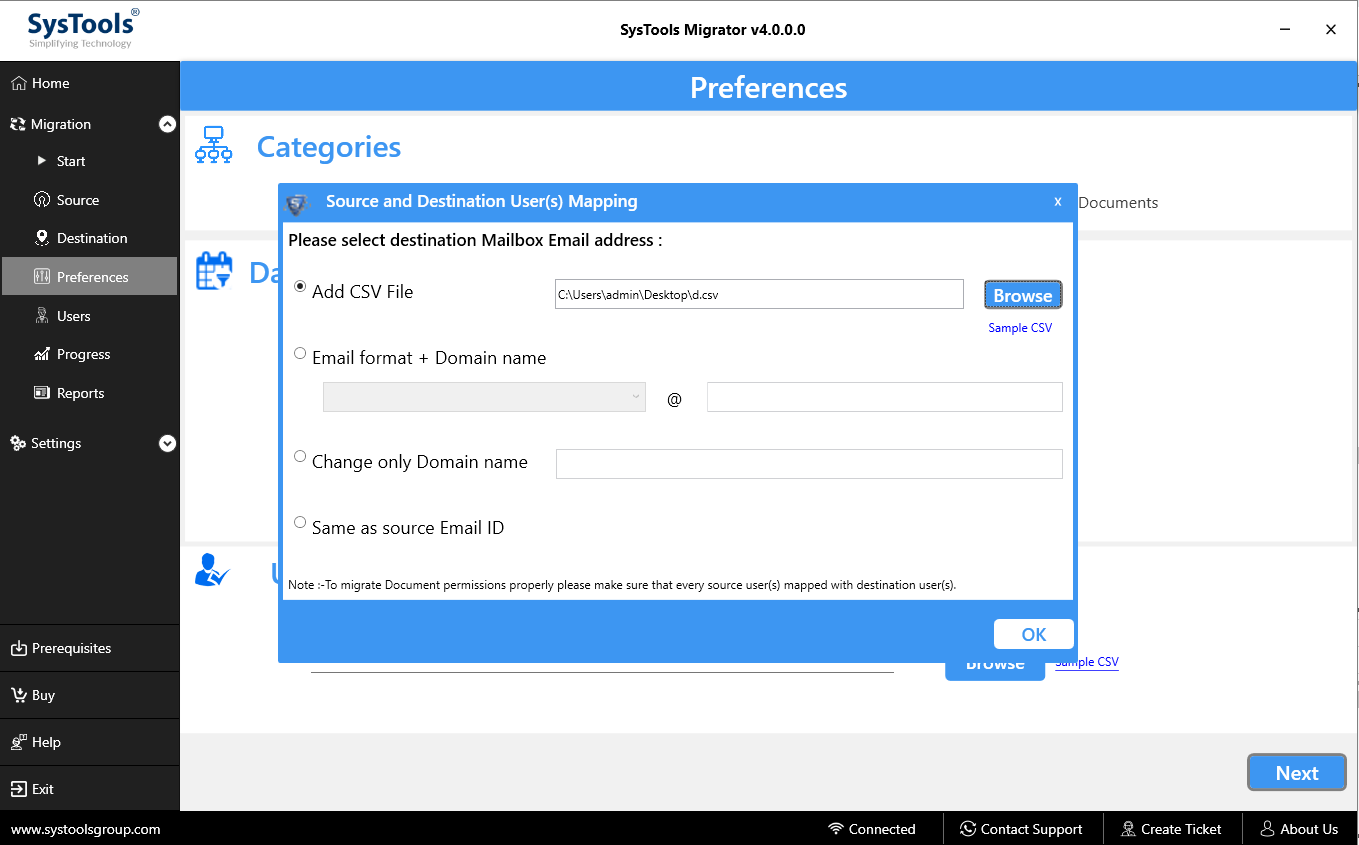Screen dimensions: 1359x845
Task: Click the Start play icon
Action: [42, 160]
